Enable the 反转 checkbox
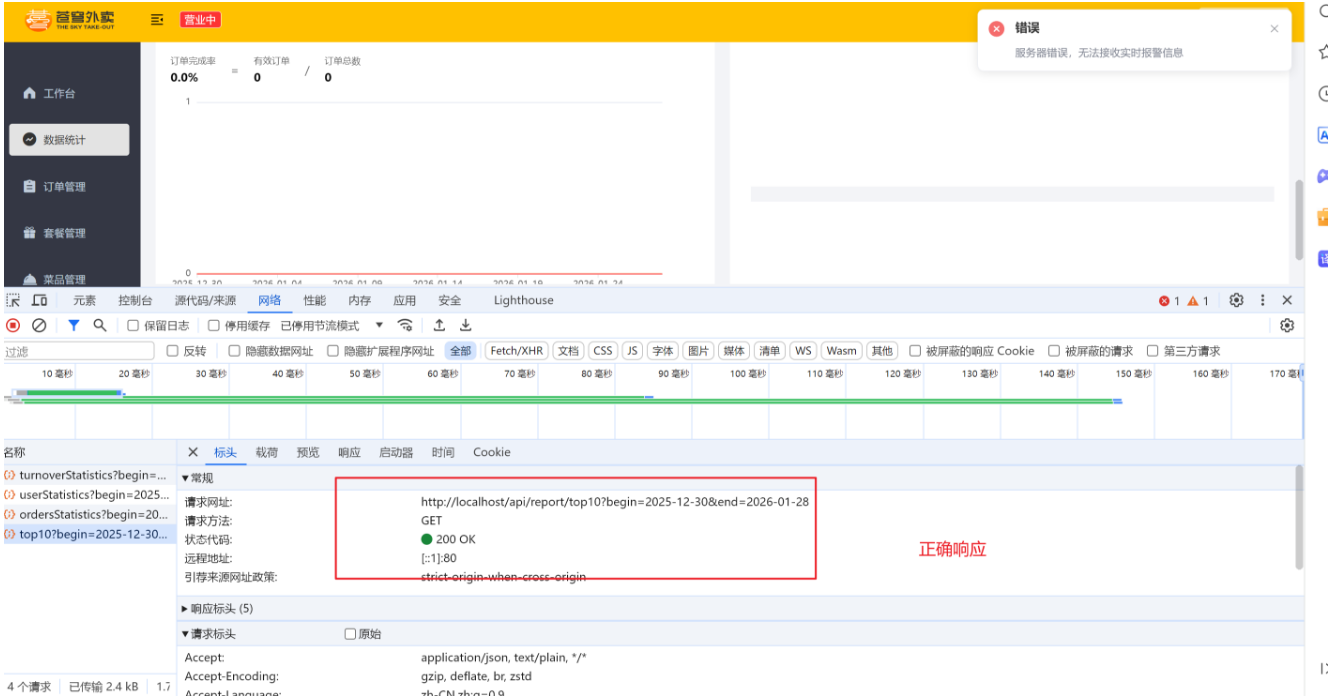The height and width of the screenshot is (696, 1335). point(172,351)
